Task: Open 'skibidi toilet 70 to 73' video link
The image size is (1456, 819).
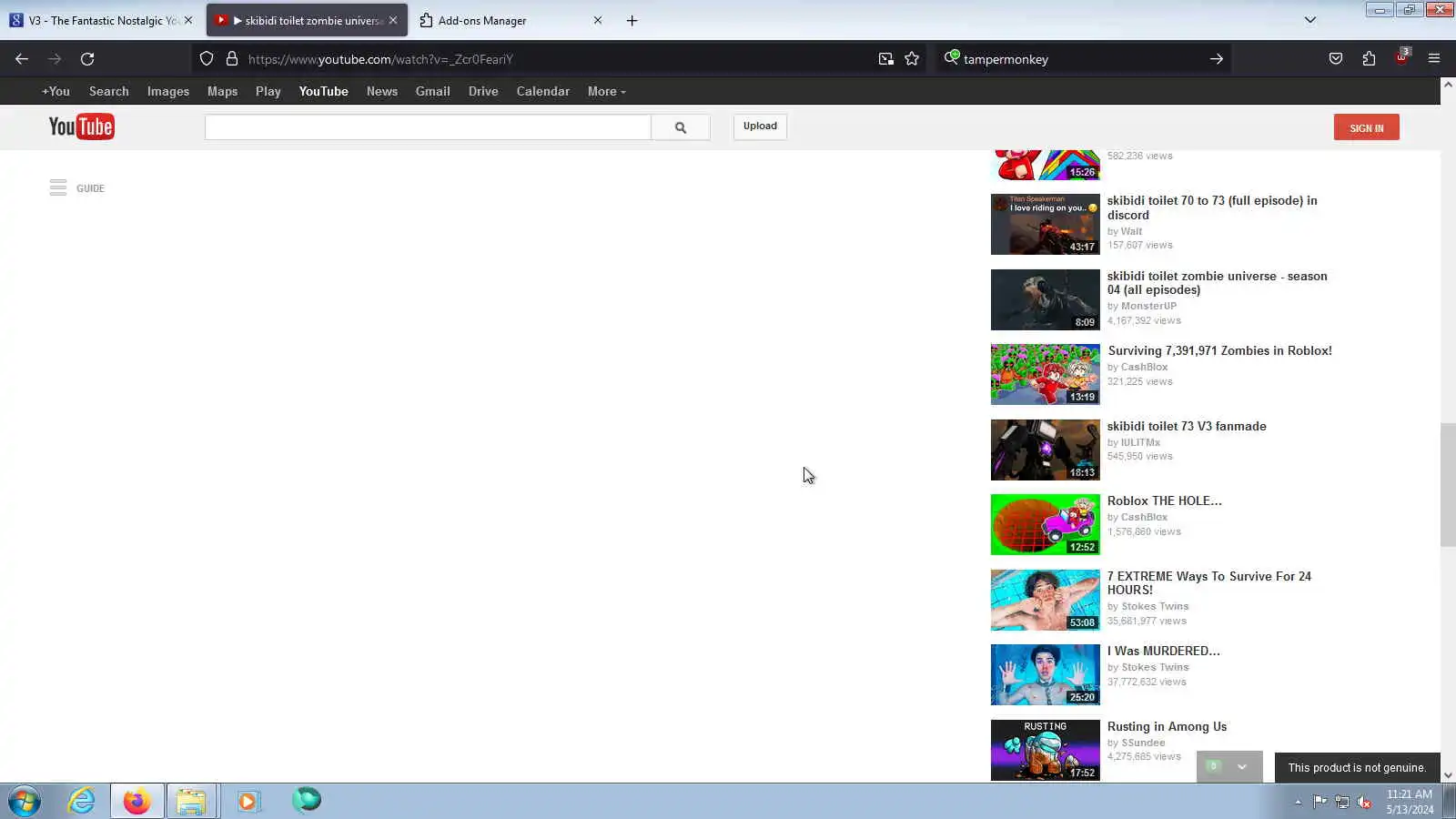Action: (x=1212, y=208)
